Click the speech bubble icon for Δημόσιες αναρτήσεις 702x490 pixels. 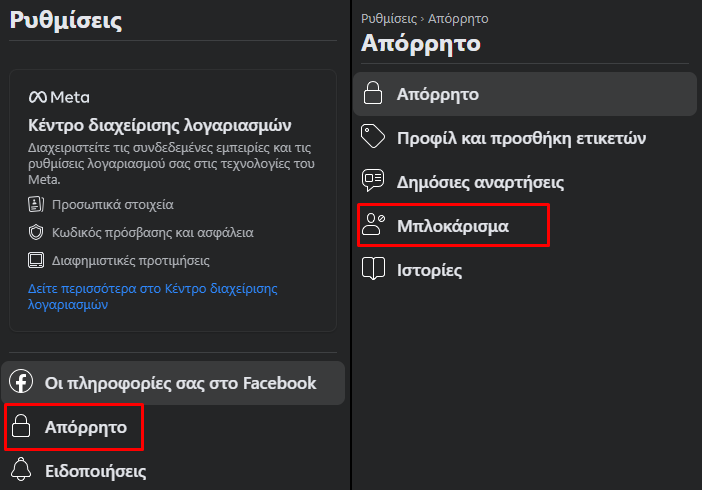click(x=373, y=180)
